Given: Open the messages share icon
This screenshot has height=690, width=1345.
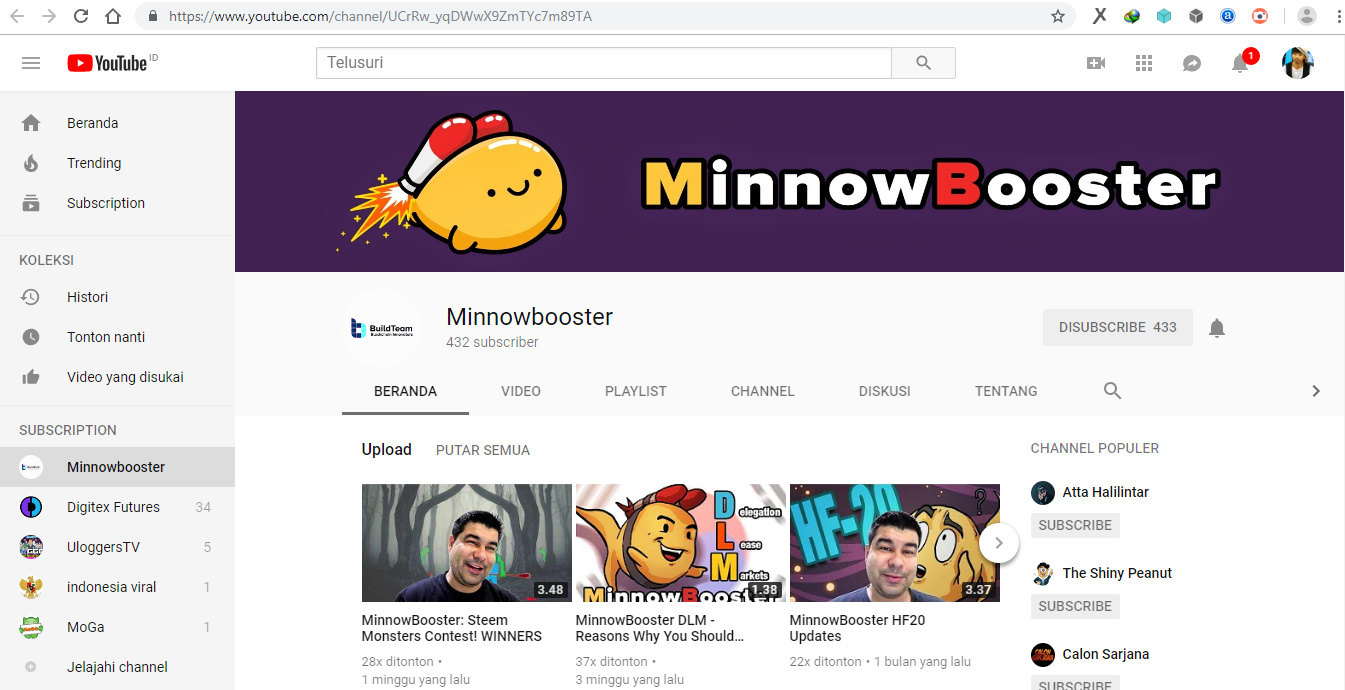Looking at the screenshot, I should [1192, 63].
